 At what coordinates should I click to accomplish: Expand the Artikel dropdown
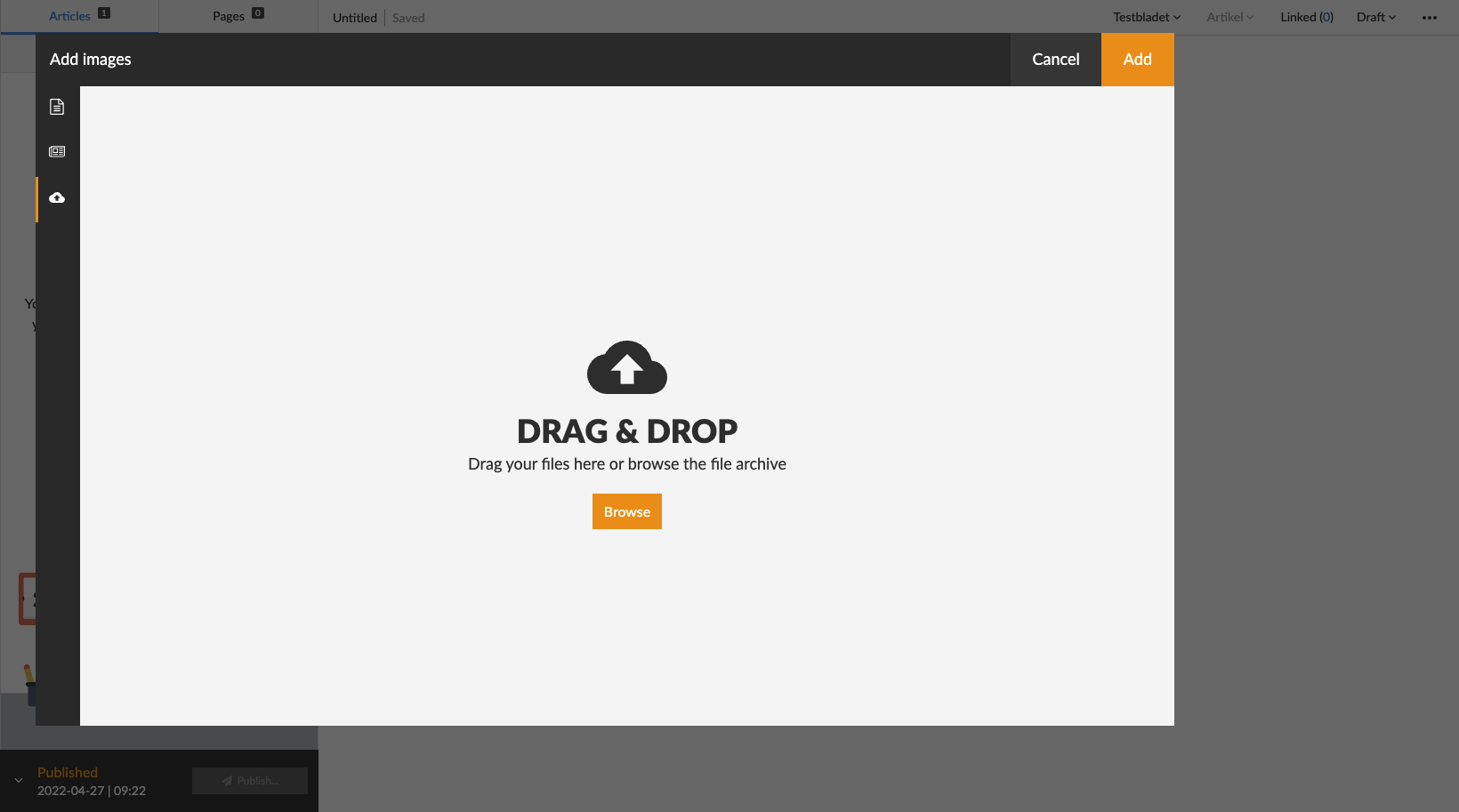point(1229,17)
